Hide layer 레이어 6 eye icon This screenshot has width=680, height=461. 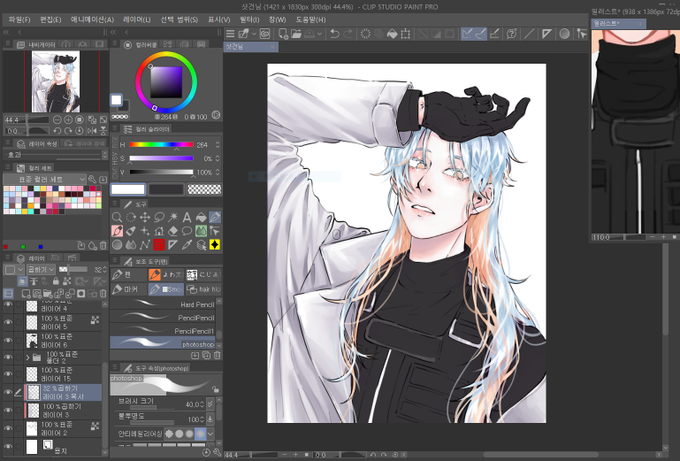click(8, 340)
